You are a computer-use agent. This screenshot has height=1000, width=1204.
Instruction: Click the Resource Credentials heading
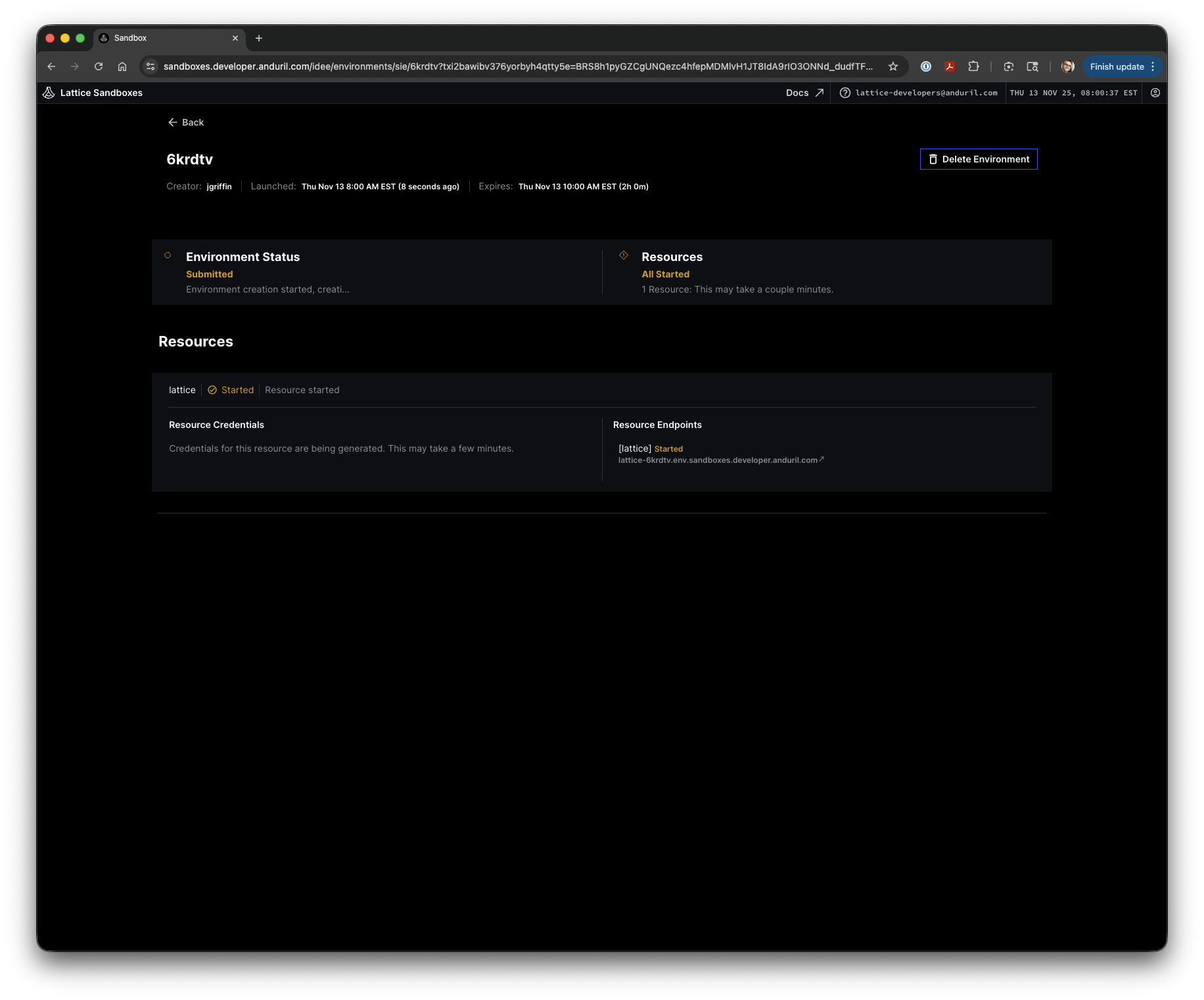(216, 425)
